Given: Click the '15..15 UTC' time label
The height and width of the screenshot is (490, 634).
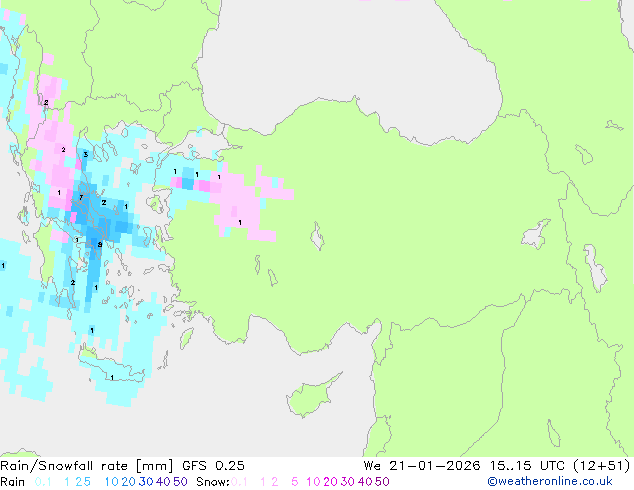Looking at the screenshot, I should [x=527, y=466].
